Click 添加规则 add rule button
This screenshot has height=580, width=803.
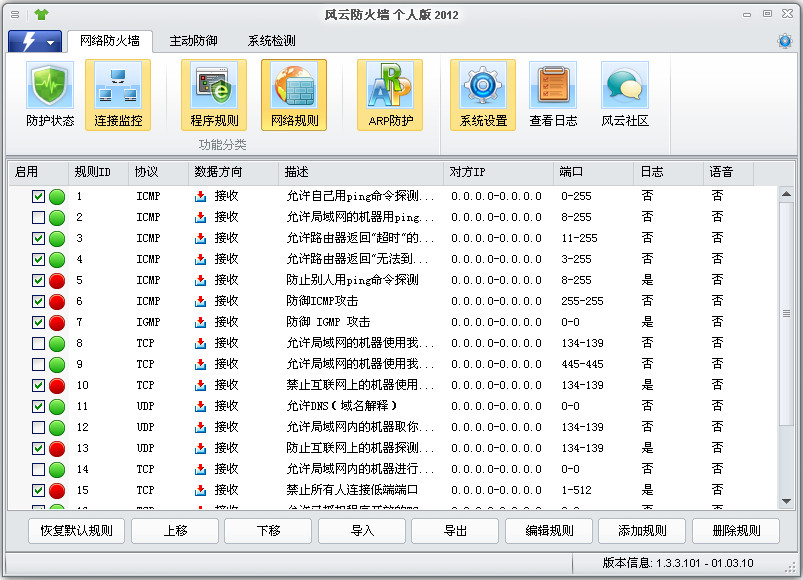642,531
